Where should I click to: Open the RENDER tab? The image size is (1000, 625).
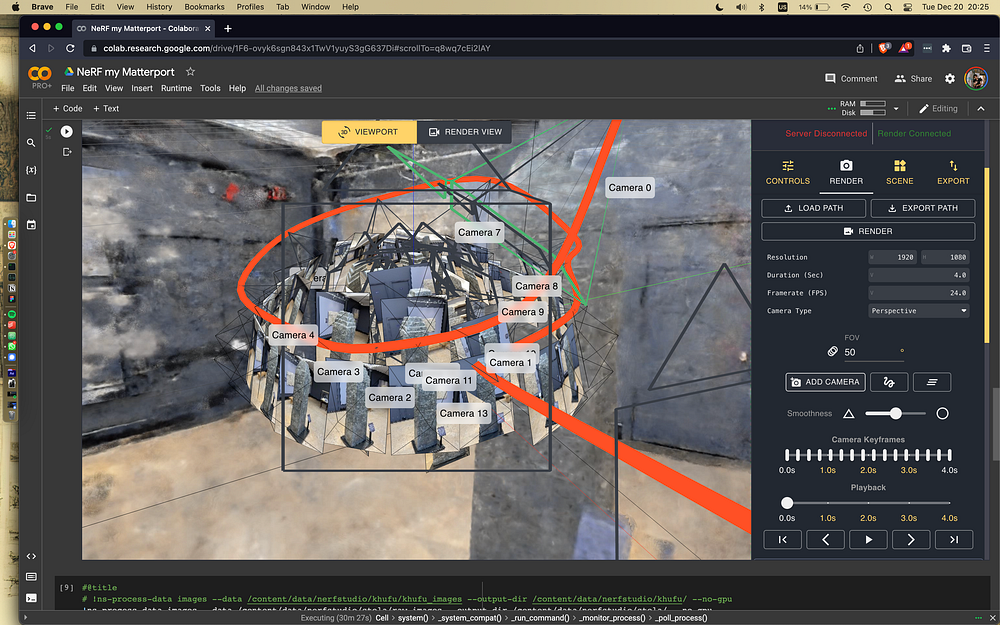click(846, 173)
